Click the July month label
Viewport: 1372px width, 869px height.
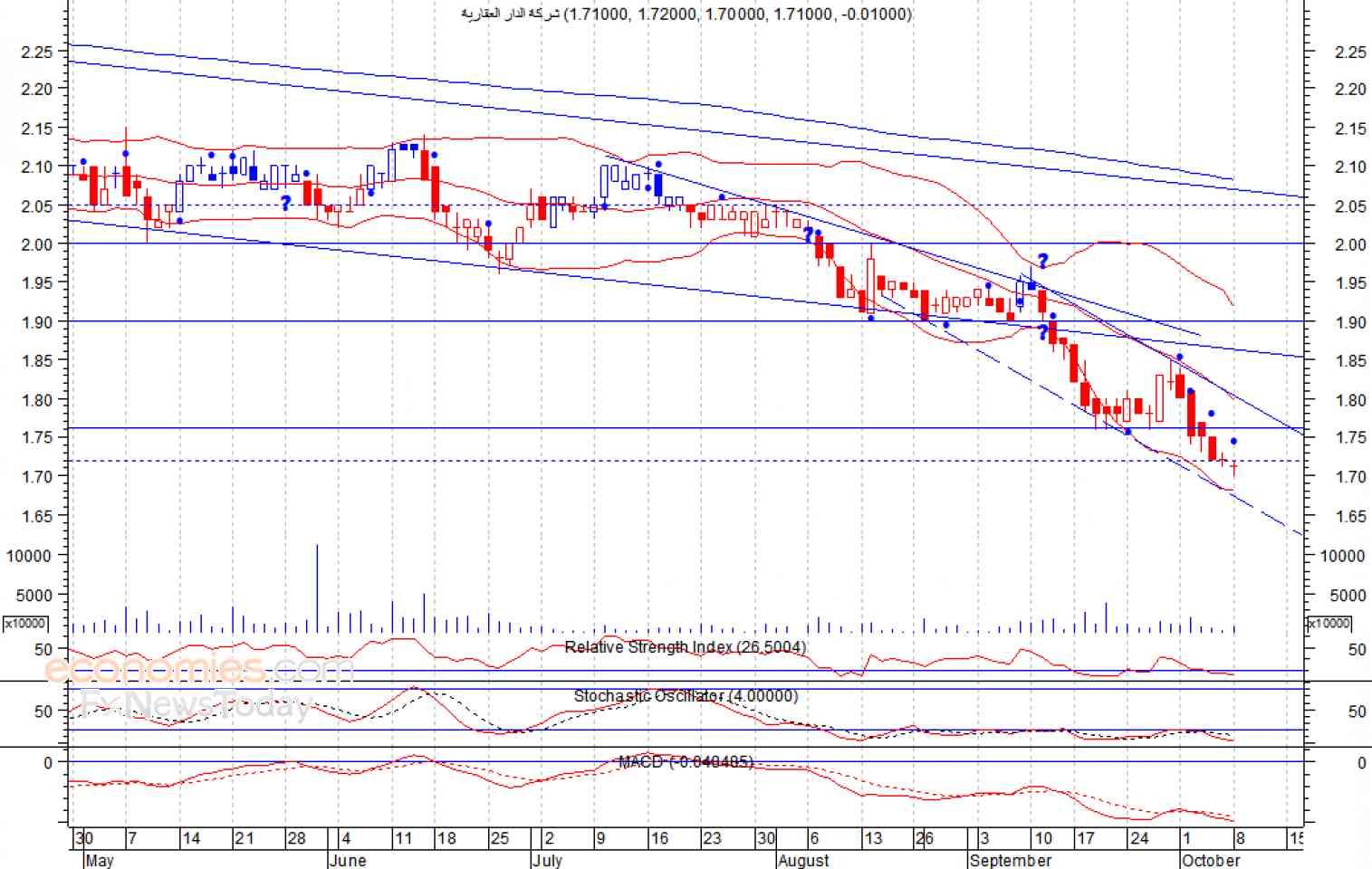point(548,860)
